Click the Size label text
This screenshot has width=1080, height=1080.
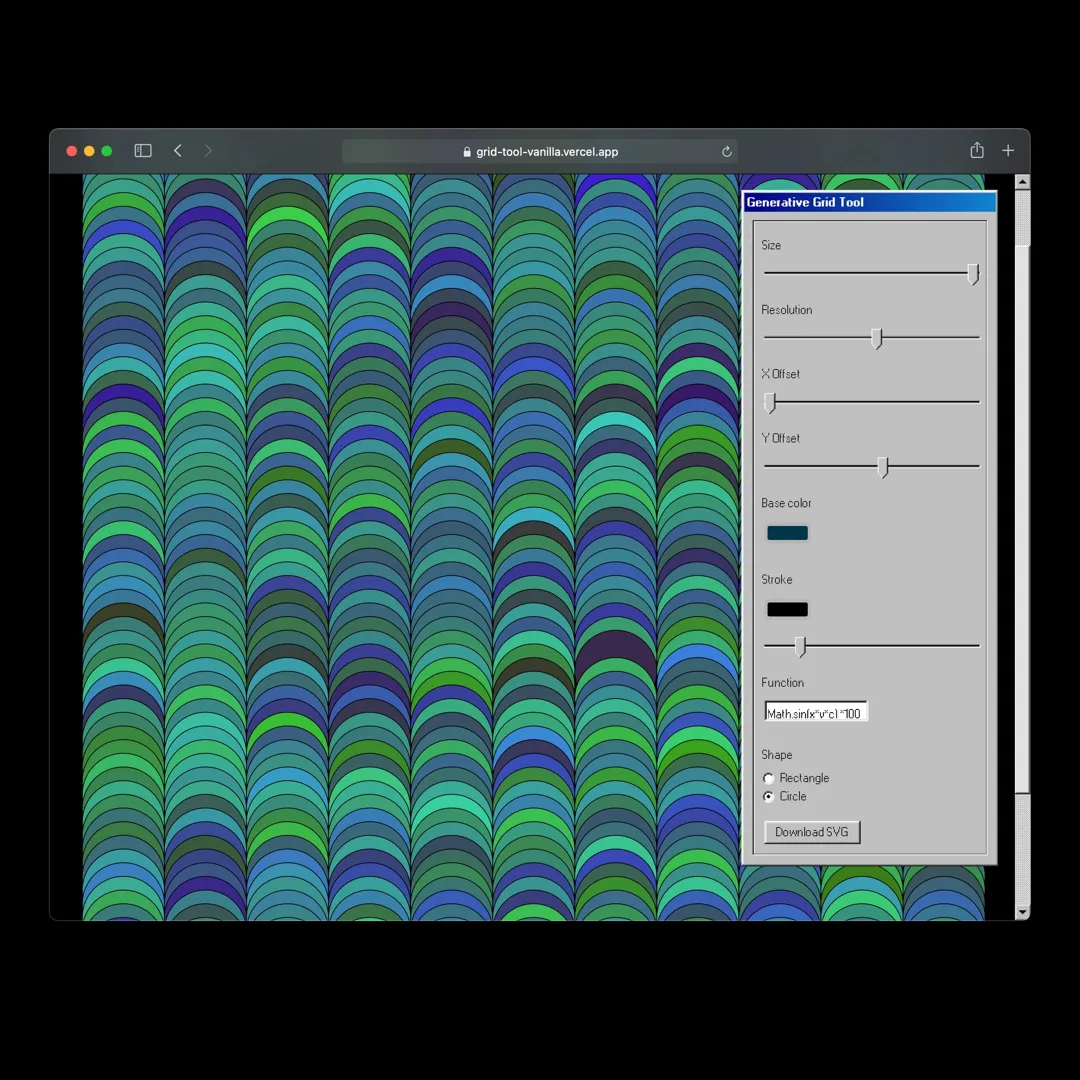(x=771, y=245)
